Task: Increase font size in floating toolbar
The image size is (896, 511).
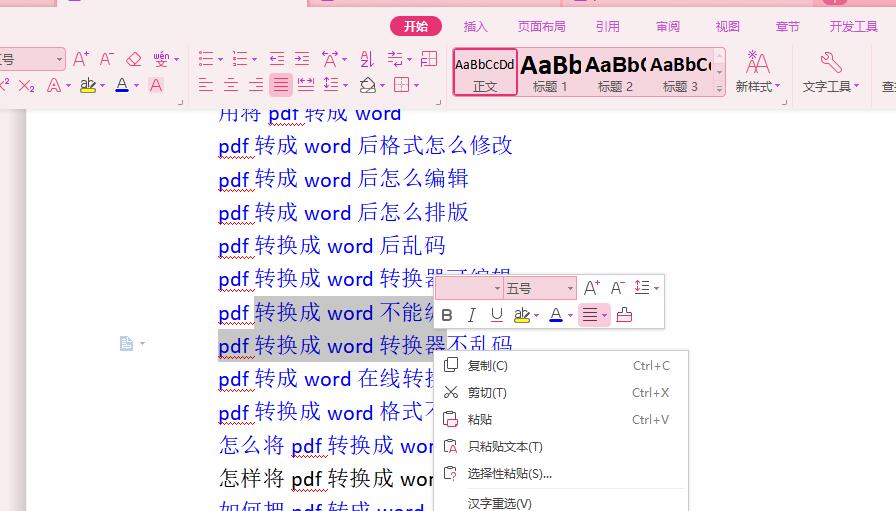Action: (x=591, y=288)
